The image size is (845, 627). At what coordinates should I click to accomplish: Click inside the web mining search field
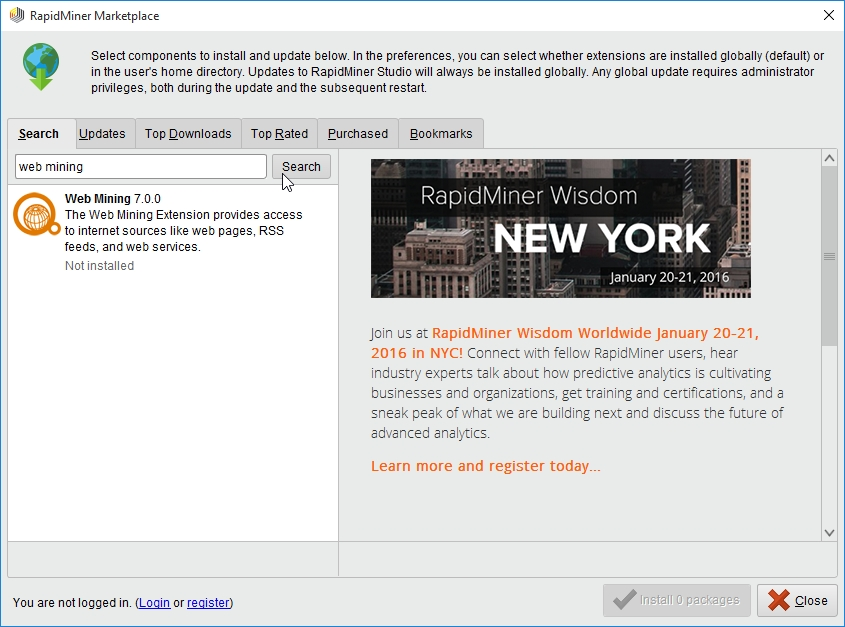pyautogui.click(x=140, y=166)
